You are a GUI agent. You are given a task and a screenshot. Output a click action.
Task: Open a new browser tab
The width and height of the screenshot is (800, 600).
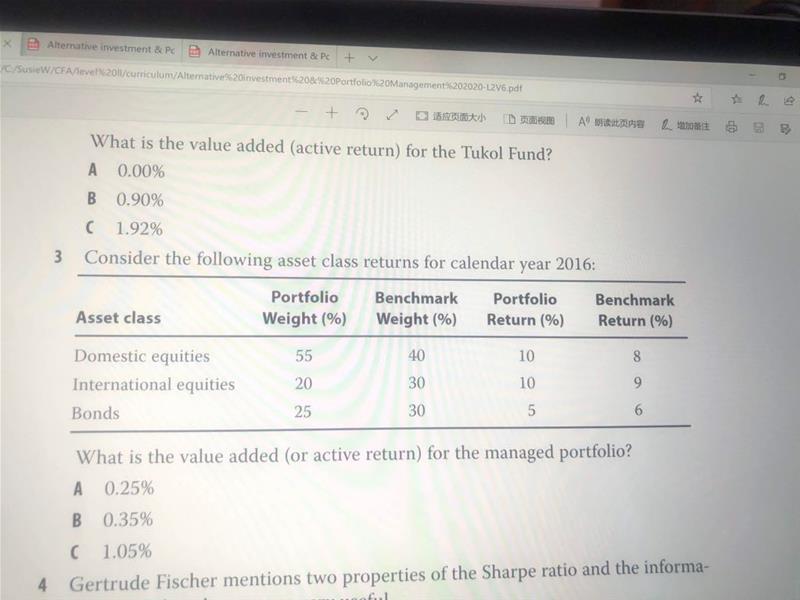pos(349,57)
